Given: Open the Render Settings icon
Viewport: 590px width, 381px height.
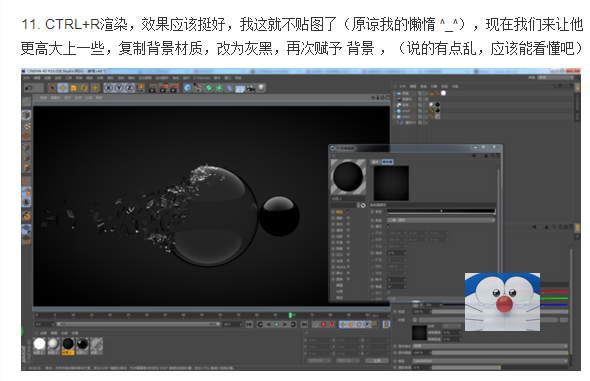Looking at the screenshot, I should (174, 88).
